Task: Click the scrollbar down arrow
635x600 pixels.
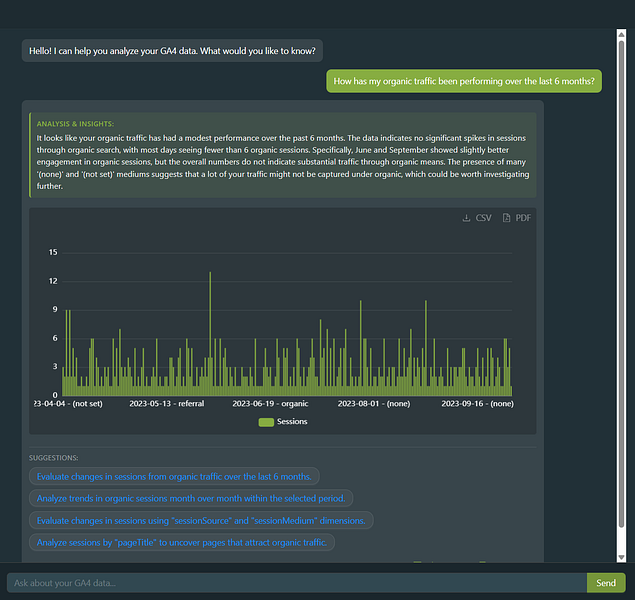Action: coord(621,557)
